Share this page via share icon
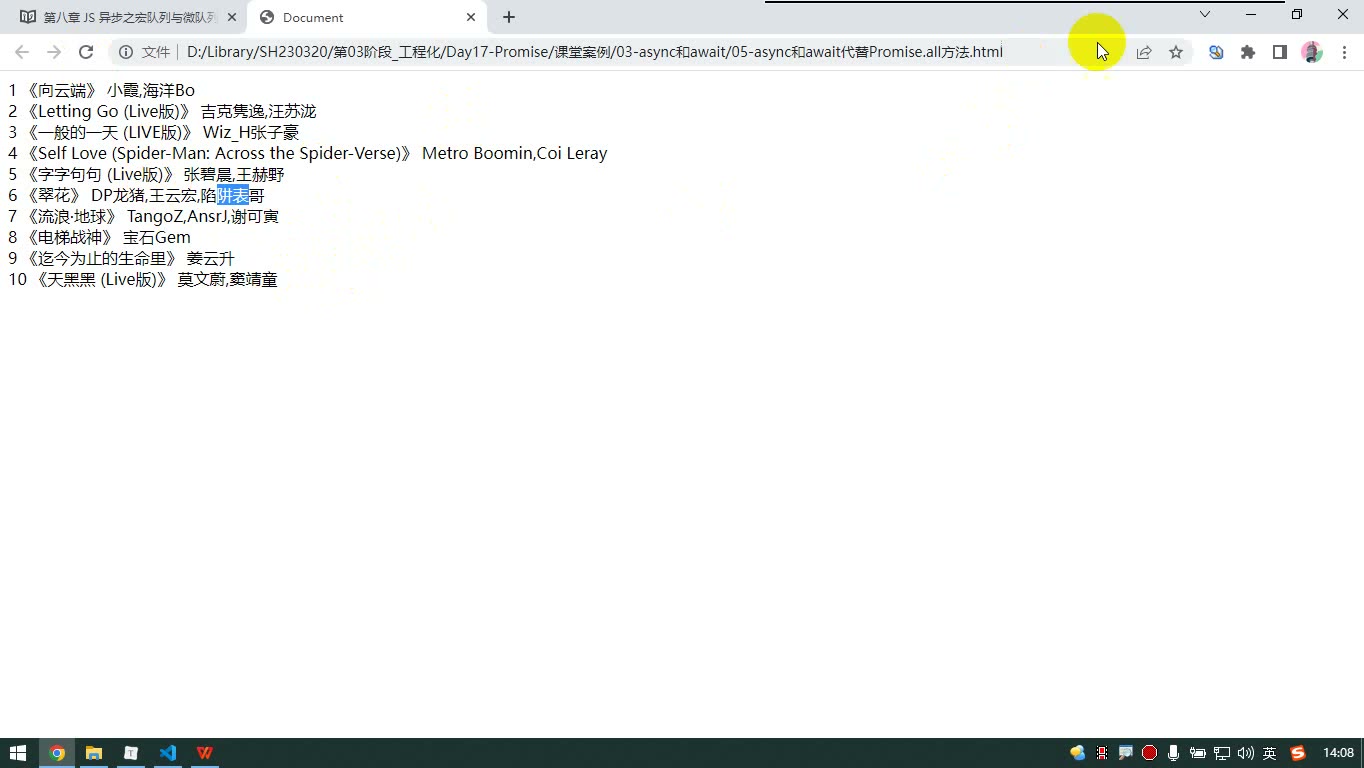The image size is (1364, 768). coord(1144,52)
